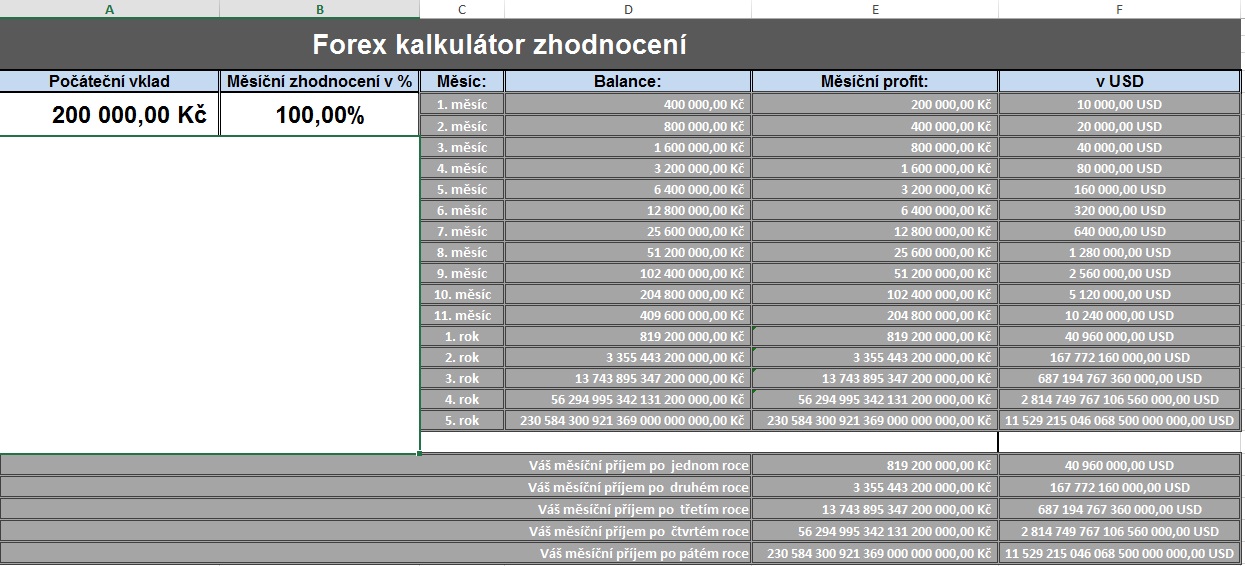The height and width of the screenshot is (566, 1245).
Task: Select profit cell 400 000,00 Kč for 2. měsíc
Action: tap(875, 126)
